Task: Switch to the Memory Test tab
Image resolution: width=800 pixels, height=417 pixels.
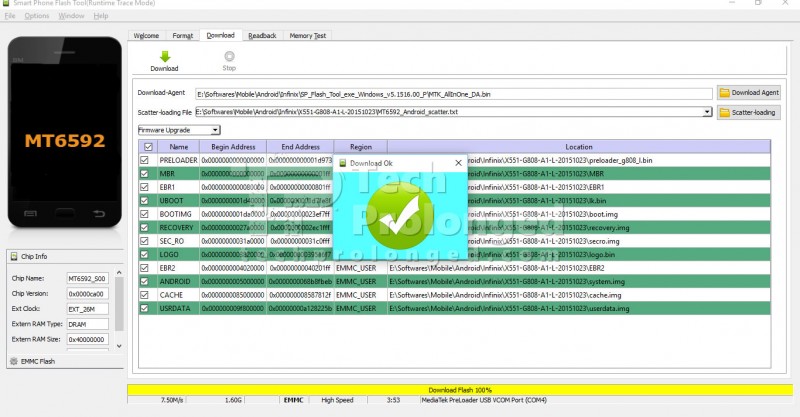Action: click(308, 36)
